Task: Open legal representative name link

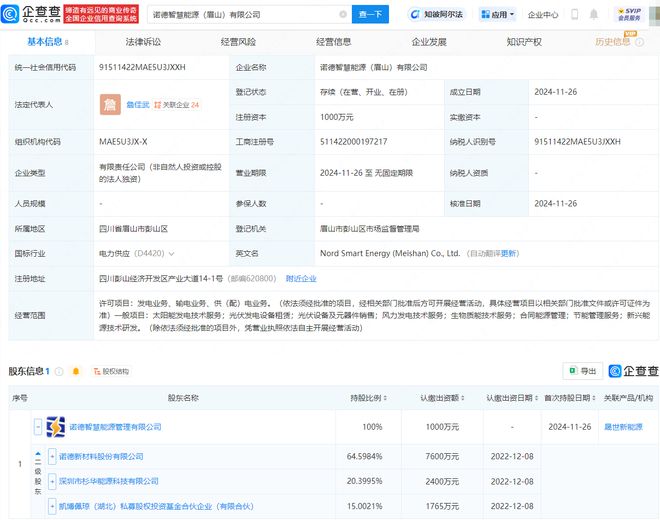Action: pos(138,105)
